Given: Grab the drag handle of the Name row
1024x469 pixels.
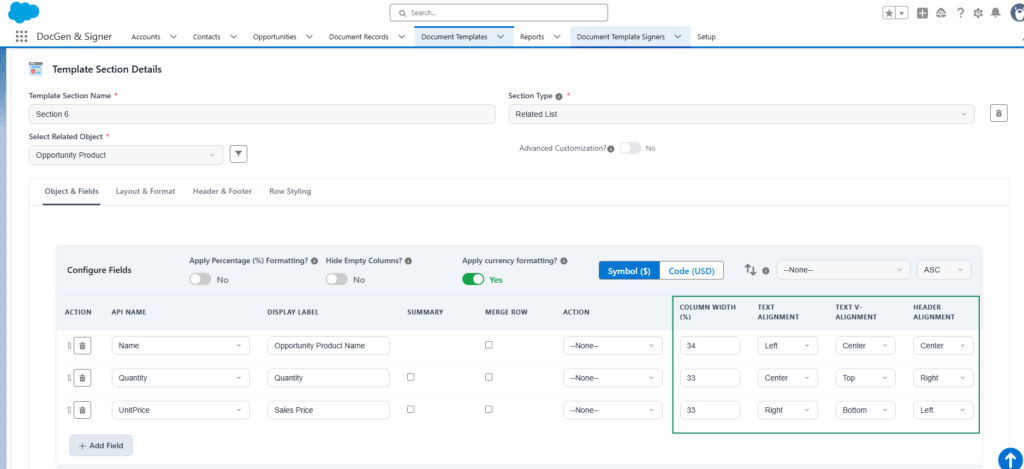Looking at the screenshot, I should [69, 346].
